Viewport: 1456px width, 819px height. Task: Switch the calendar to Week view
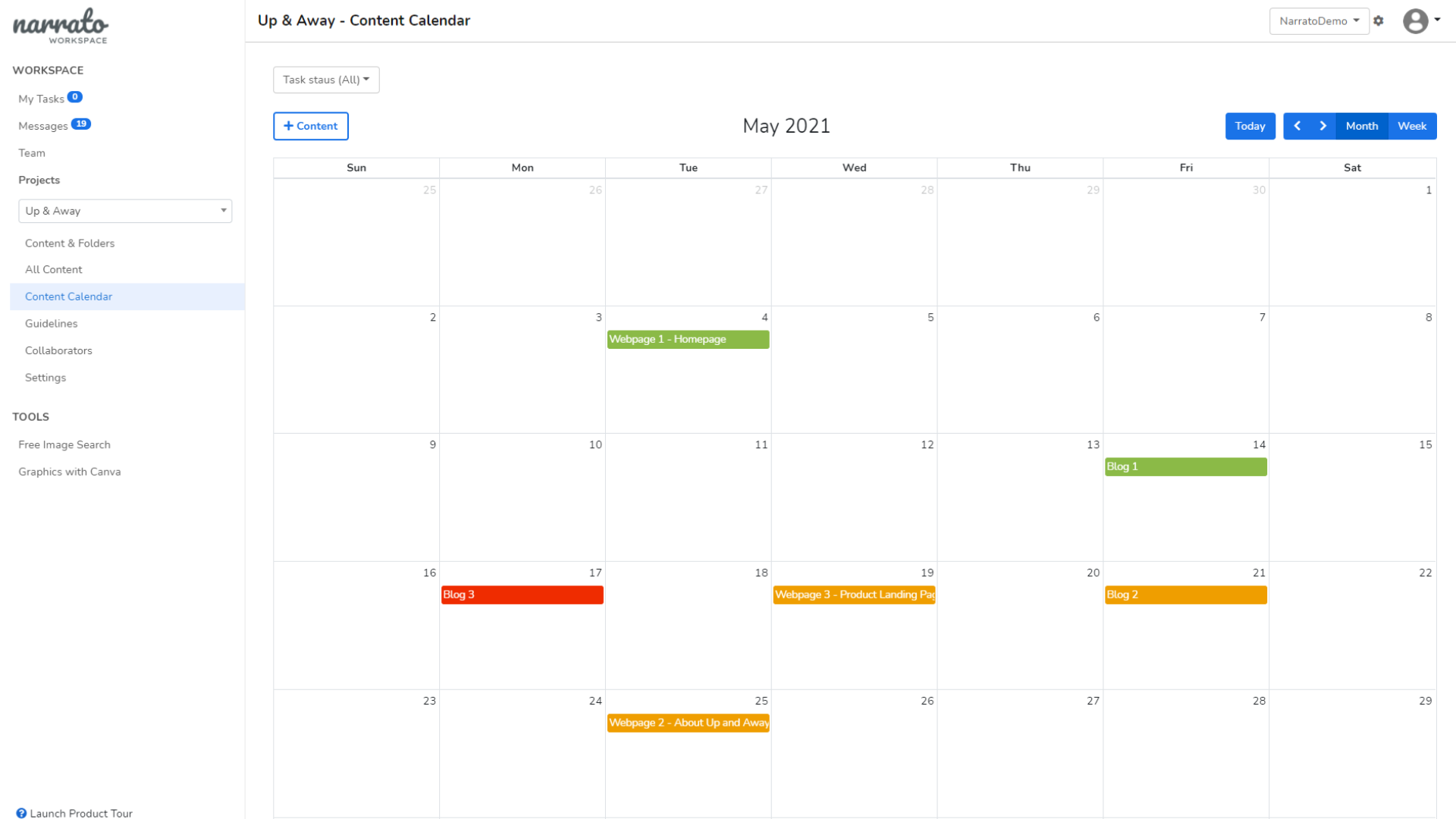[1412, 126]
